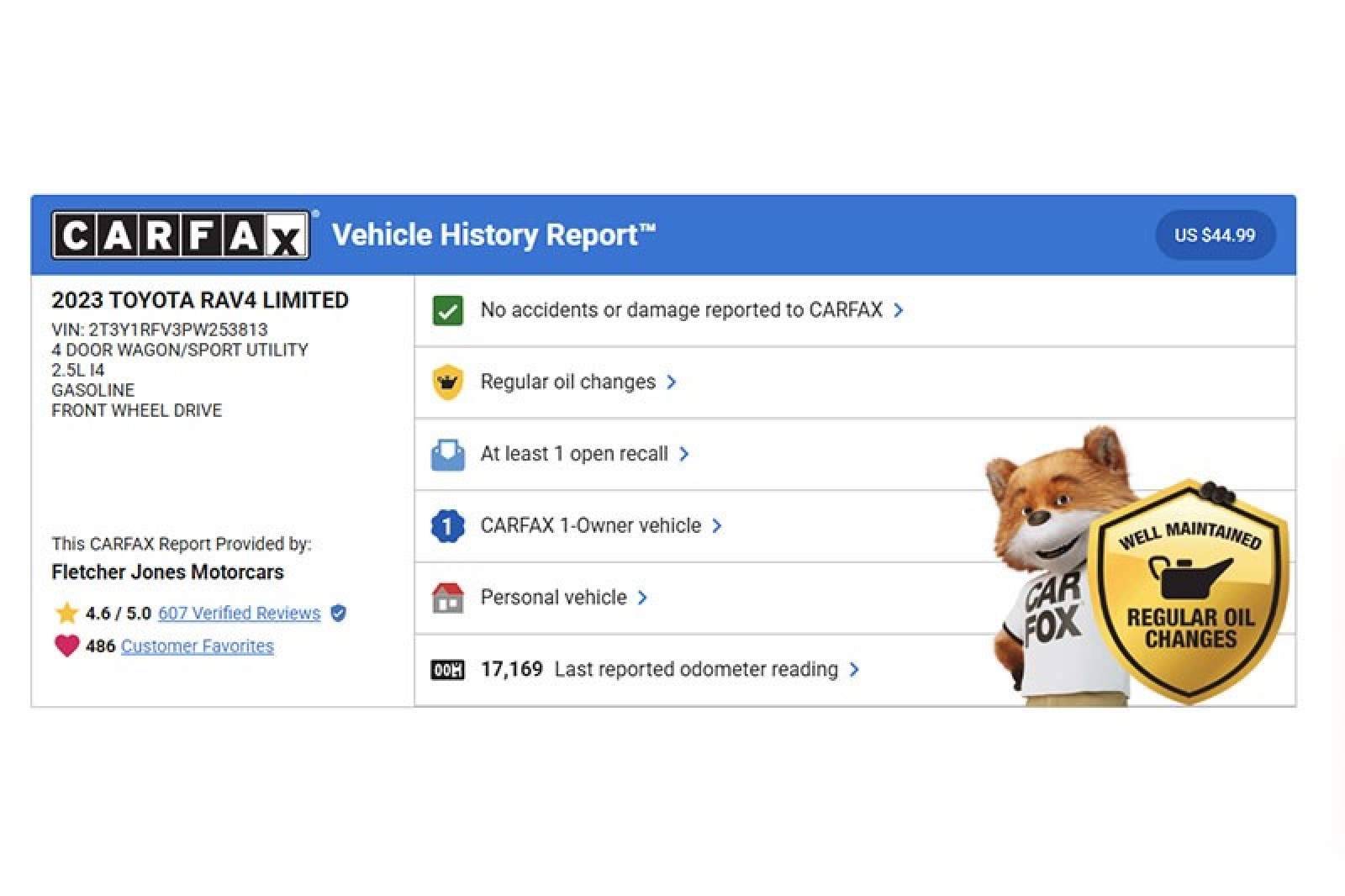Image resolution: width=1345 pixels, height=896 pixels.
Task: Click the personal vehicle house icon
Action: click(447, 598)
